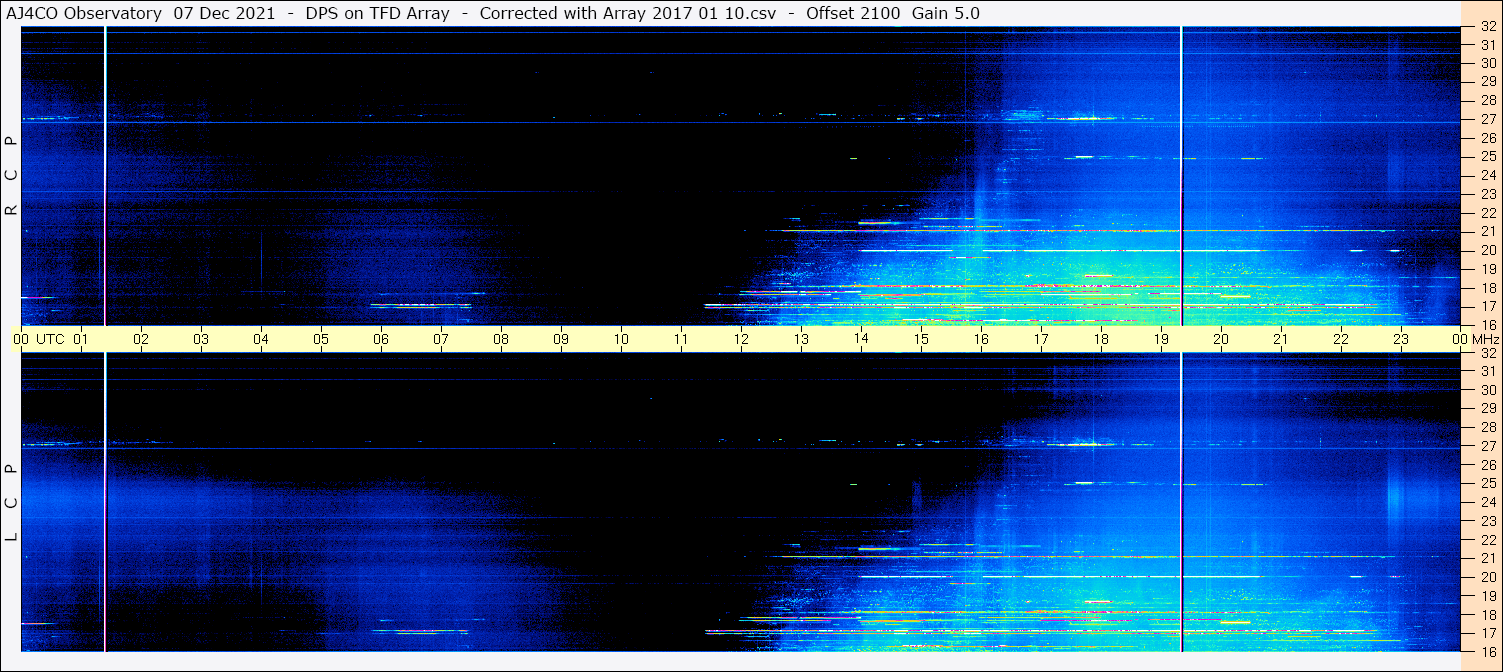Select hour 05 on the time axis
The image size is (1503, 672).
321,339
